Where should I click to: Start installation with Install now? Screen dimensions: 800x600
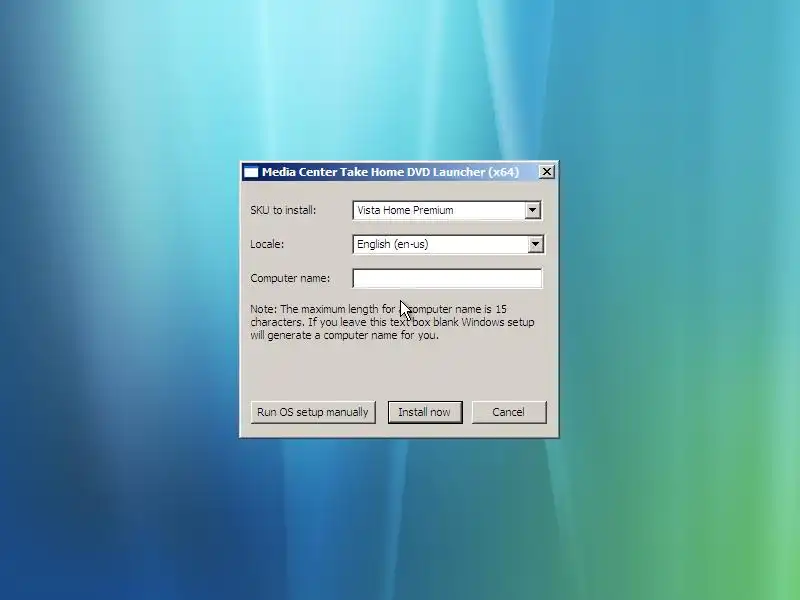(x=425, y=412)
